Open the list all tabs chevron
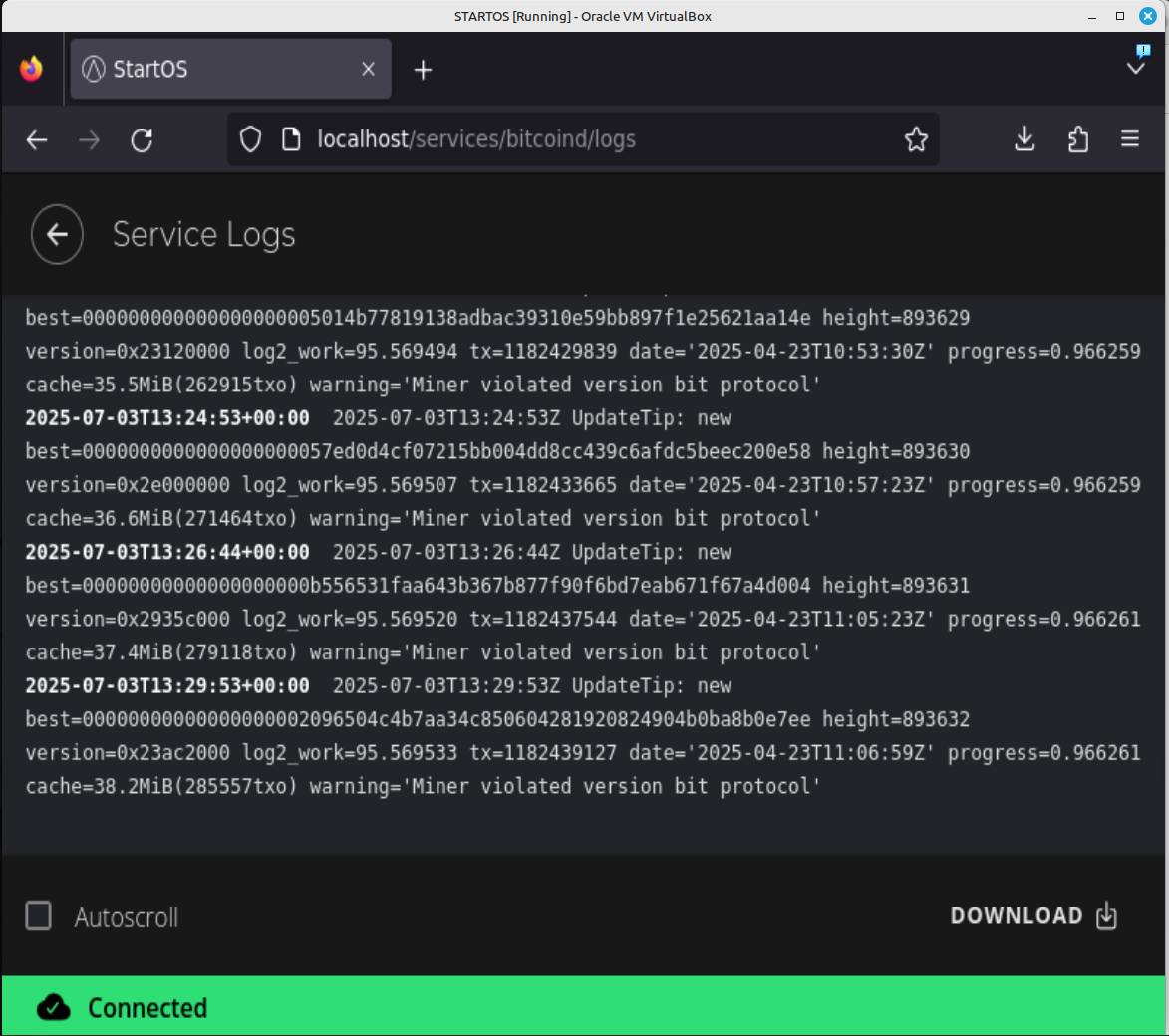Image resolution: width=1169 pixels, height=1036 pixels. tap(1135, 69)
